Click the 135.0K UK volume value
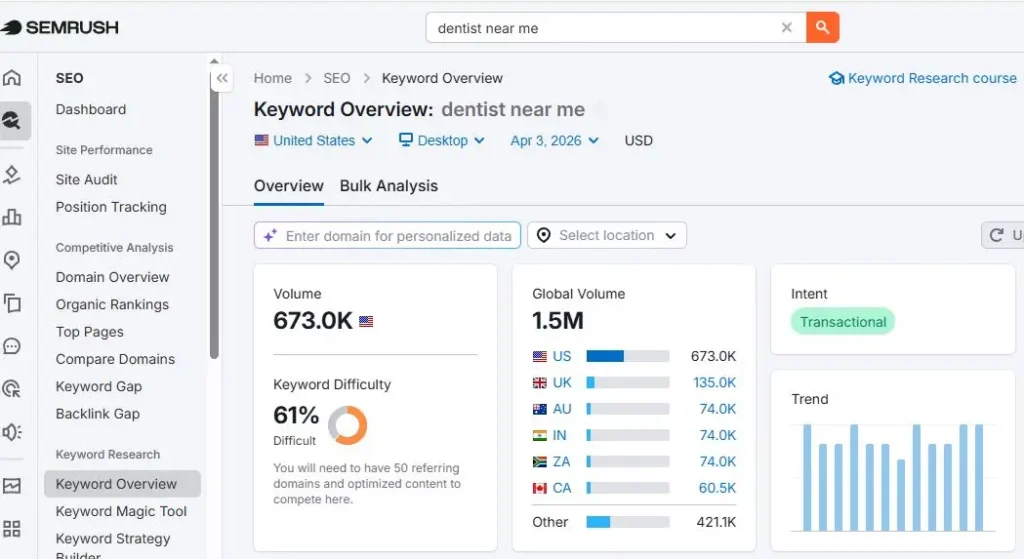Image resolution: width=1024 pixels, height=559 pixels. (714, 383)
